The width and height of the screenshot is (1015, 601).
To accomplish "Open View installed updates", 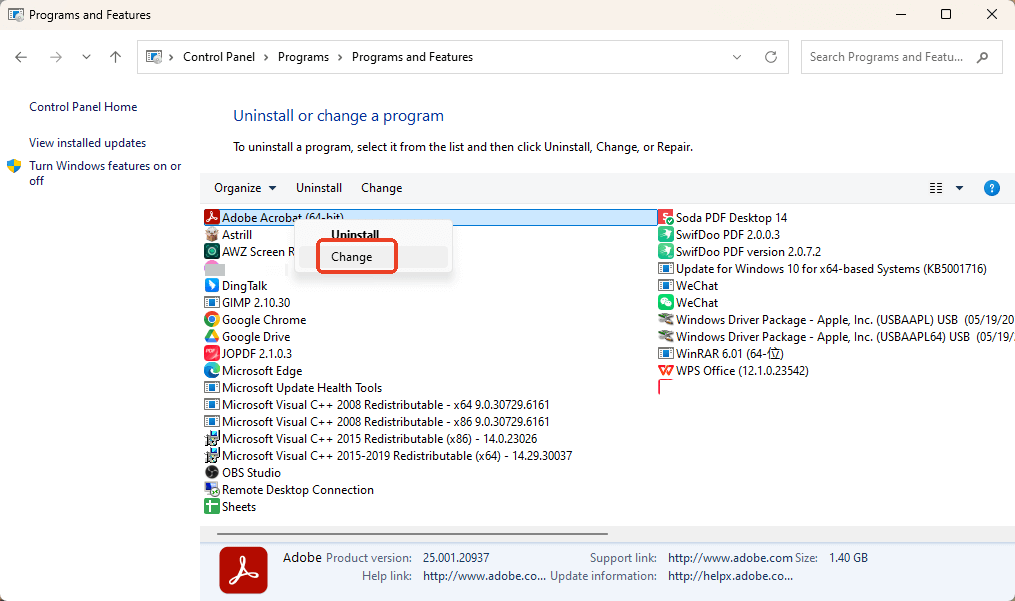I will (x=86, y=142).
